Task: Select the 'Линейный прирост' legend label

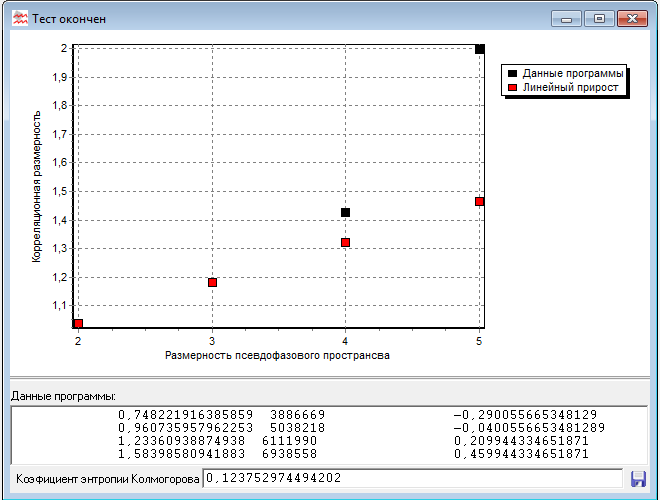Action: (x=571, y=87)
